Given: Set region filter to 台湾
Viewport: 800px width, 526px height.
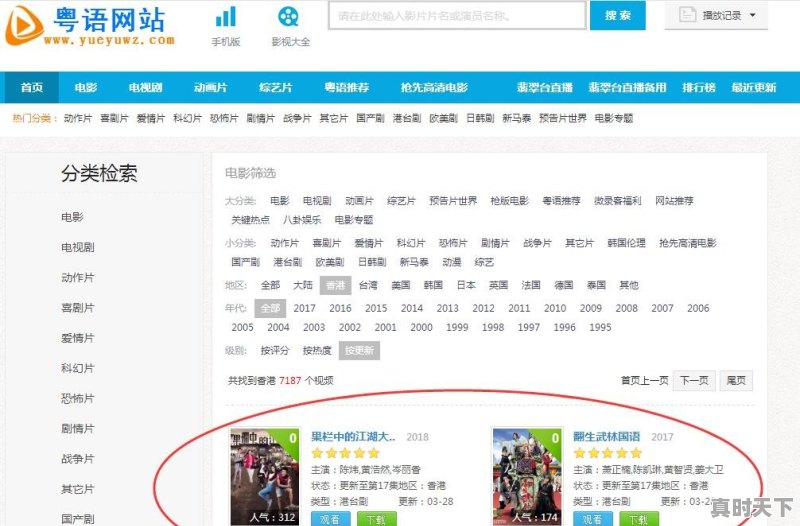Looking at the screenshot, I should [368, 285].
